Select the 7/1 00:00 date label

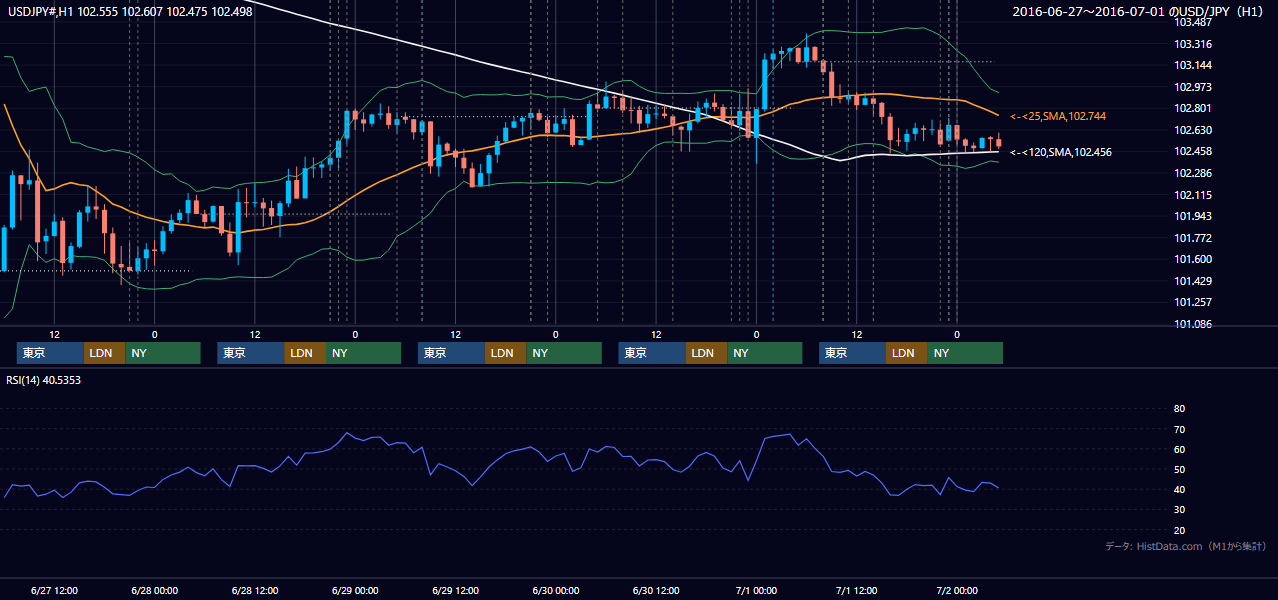click(757, 590)
